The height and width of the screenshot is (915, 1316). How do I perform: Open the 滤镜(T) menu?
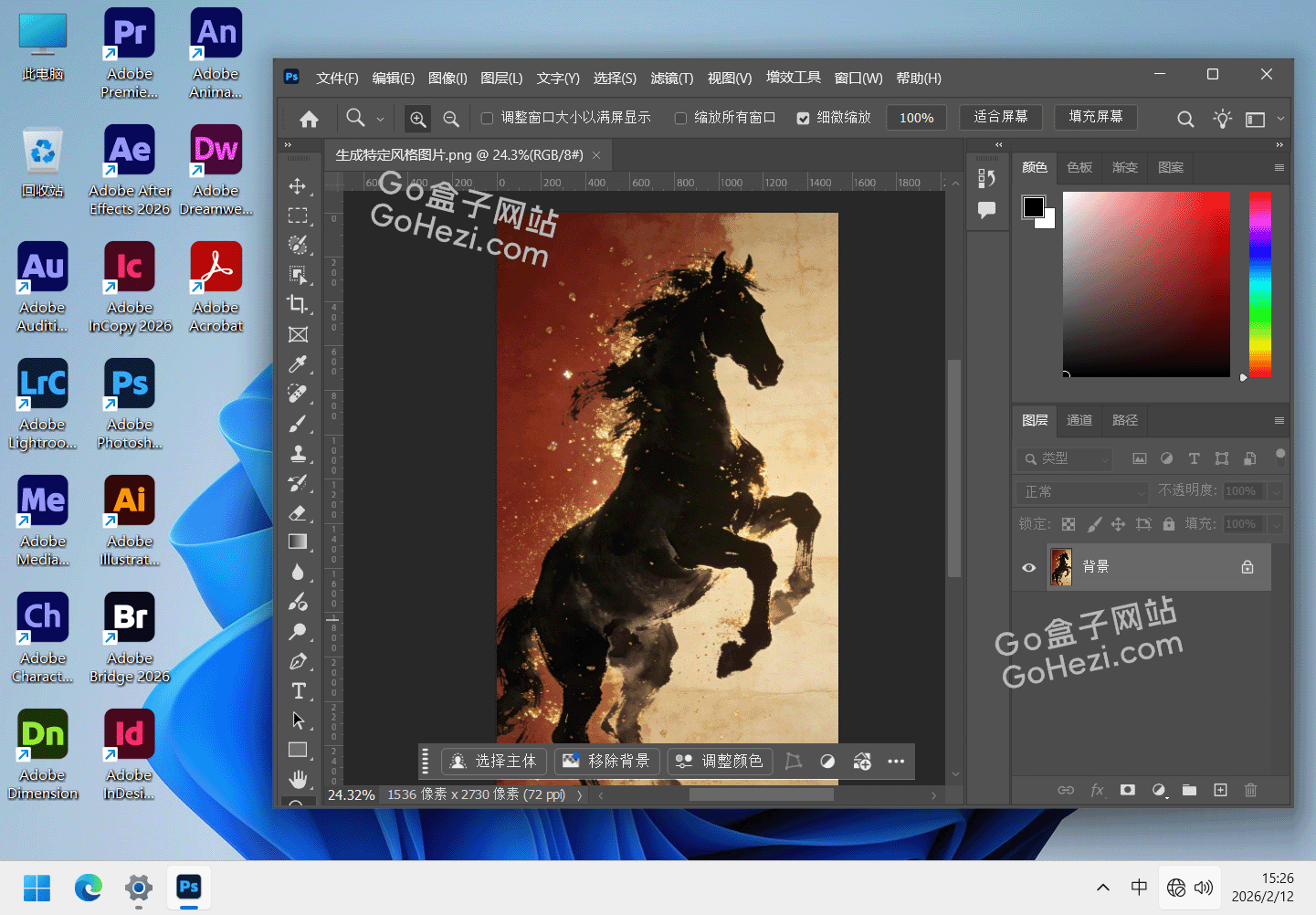tap(671, 79)
